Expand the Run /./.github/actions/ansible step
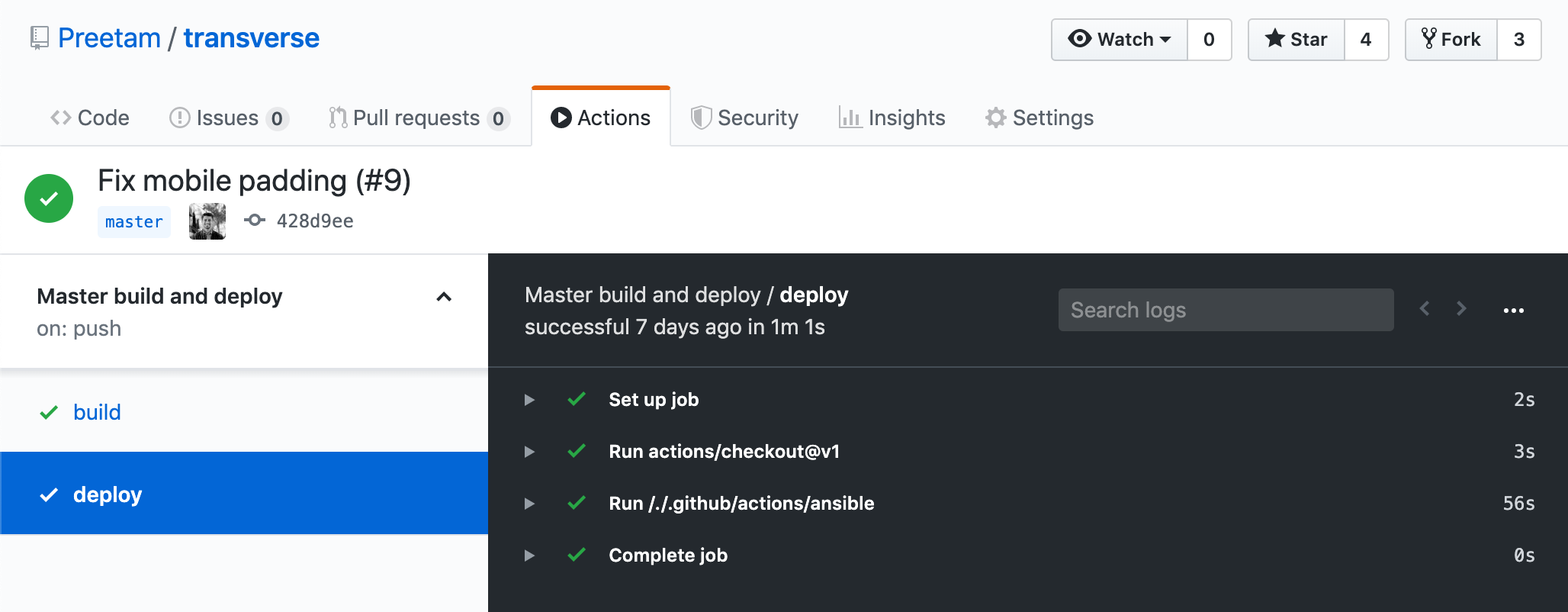Screen dimensions: 1568x612 coord(529,504)
